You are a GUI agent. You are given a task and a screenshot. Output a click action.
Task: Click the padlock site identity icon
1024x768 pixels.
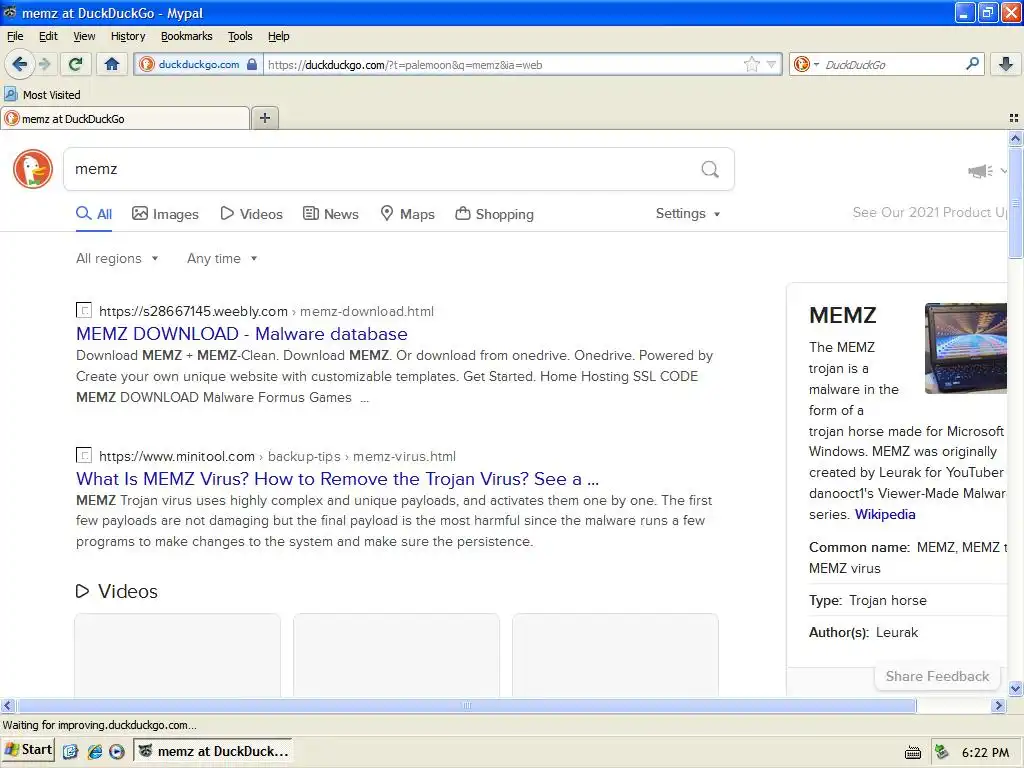click(252, 64)
